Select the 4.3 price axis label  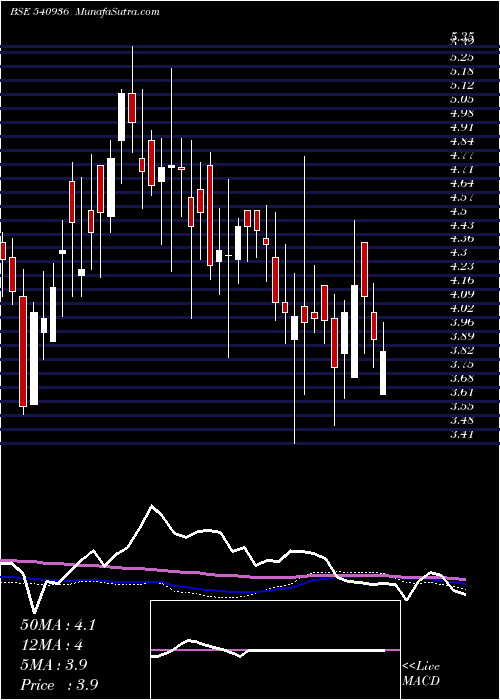[458, 252]
